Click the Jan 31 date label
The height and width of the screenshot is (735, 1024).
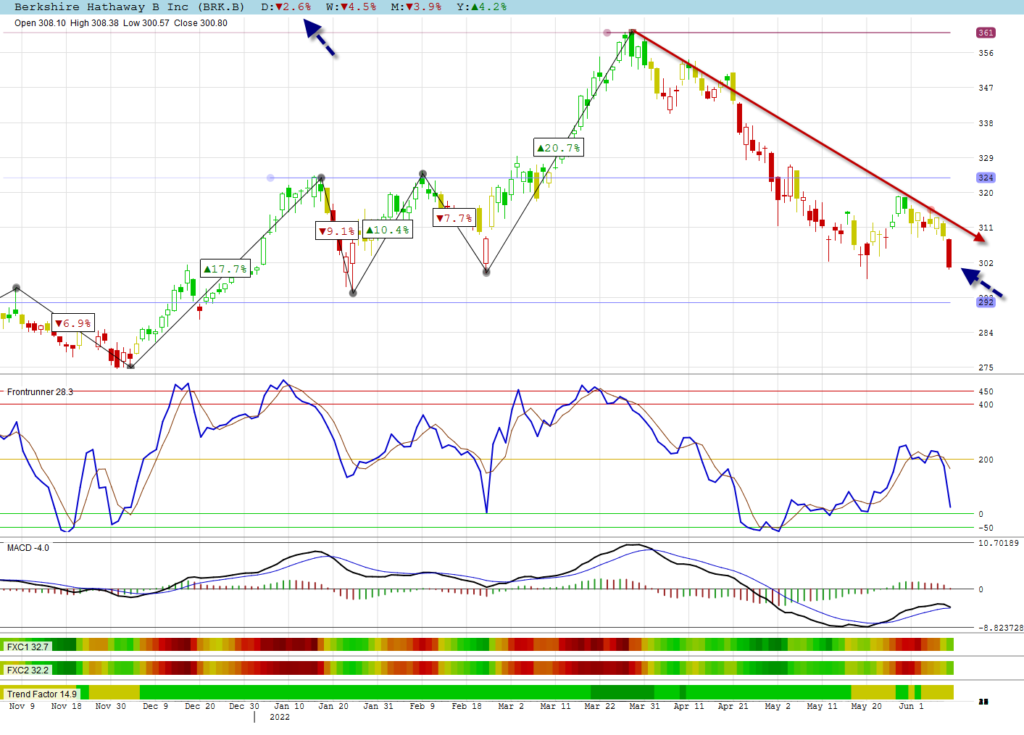tap(378, 706)
